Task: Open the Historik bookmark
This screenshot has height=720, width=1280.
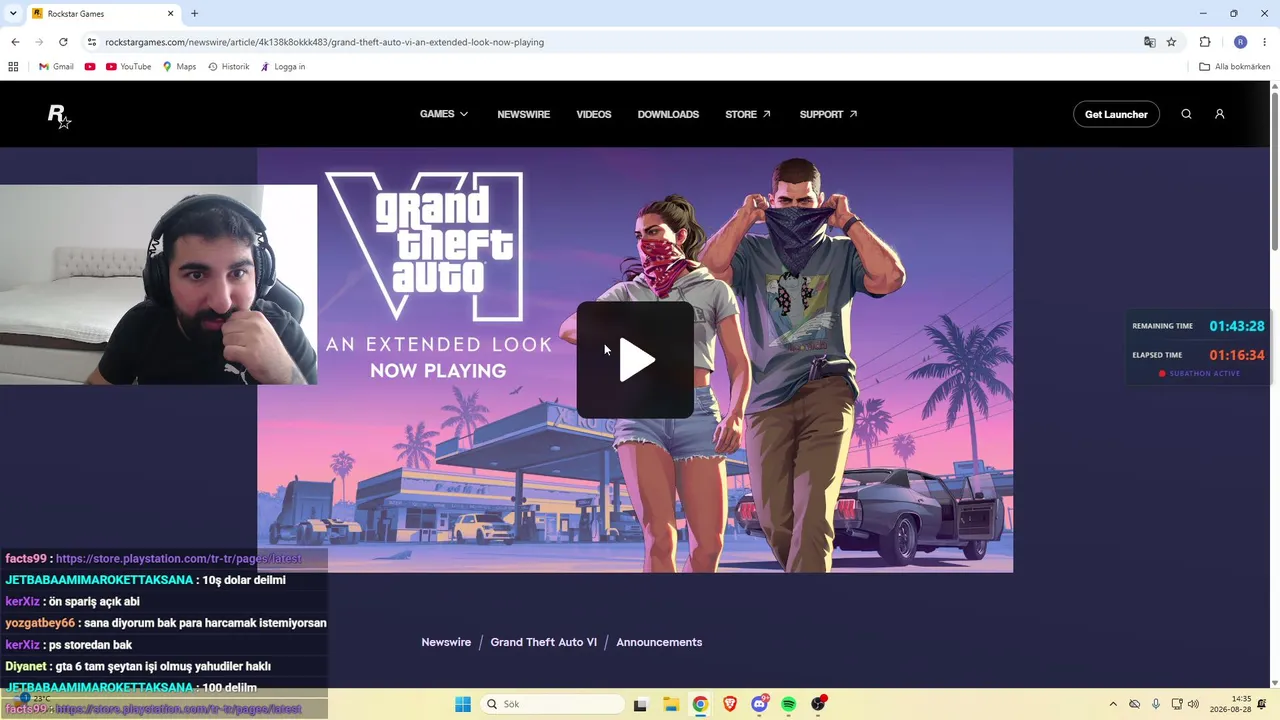Action: [228, 67]
